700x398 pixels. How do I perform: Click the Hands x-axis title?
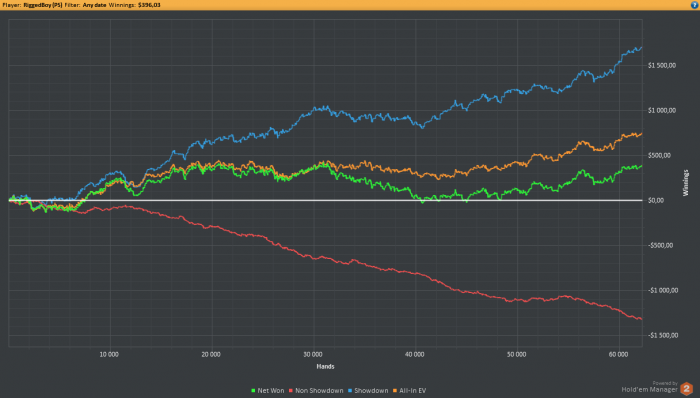(325, 366)
